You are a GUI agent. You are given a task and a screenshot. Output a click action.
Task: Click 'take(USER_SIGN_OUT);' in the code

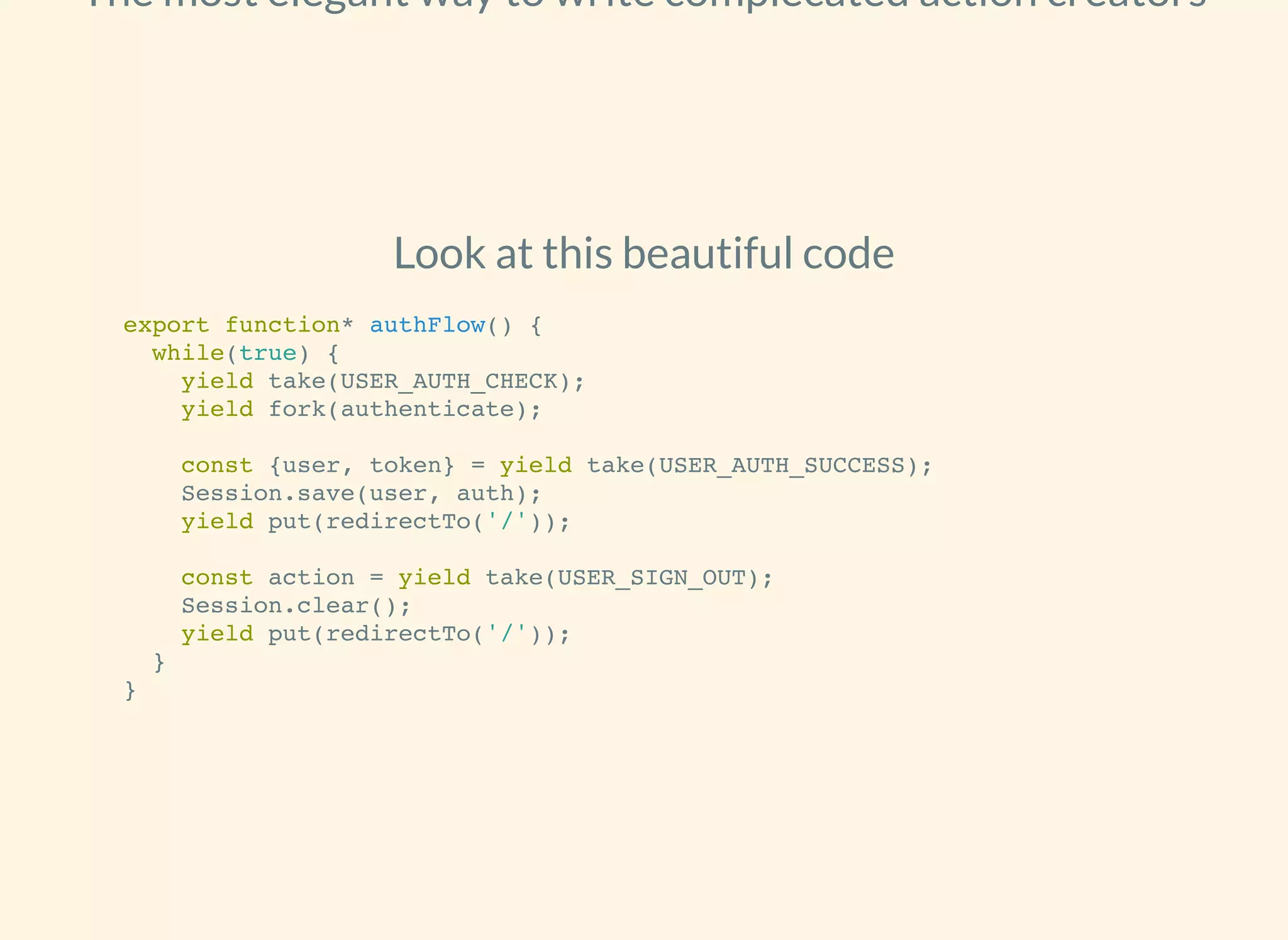coord(629,578)
